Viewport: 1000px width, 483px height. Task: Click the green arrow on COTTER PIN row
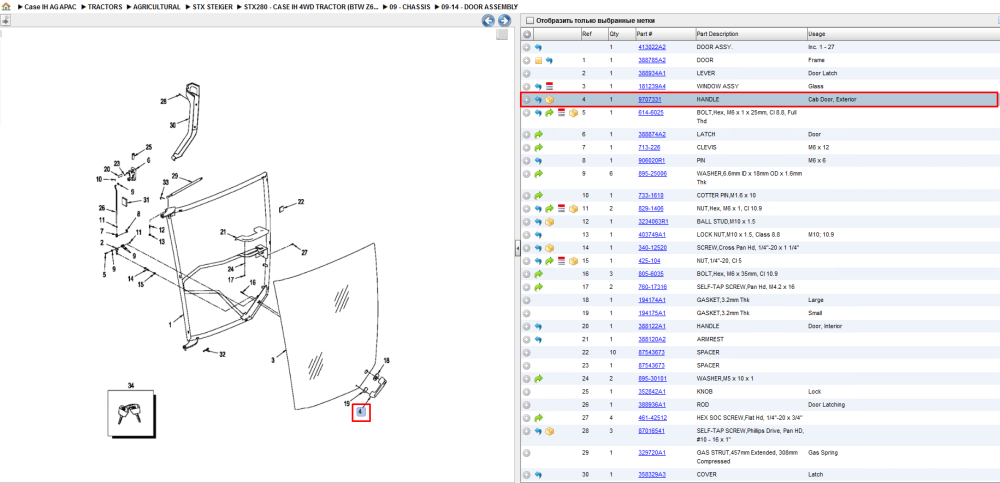coord(538,195)
